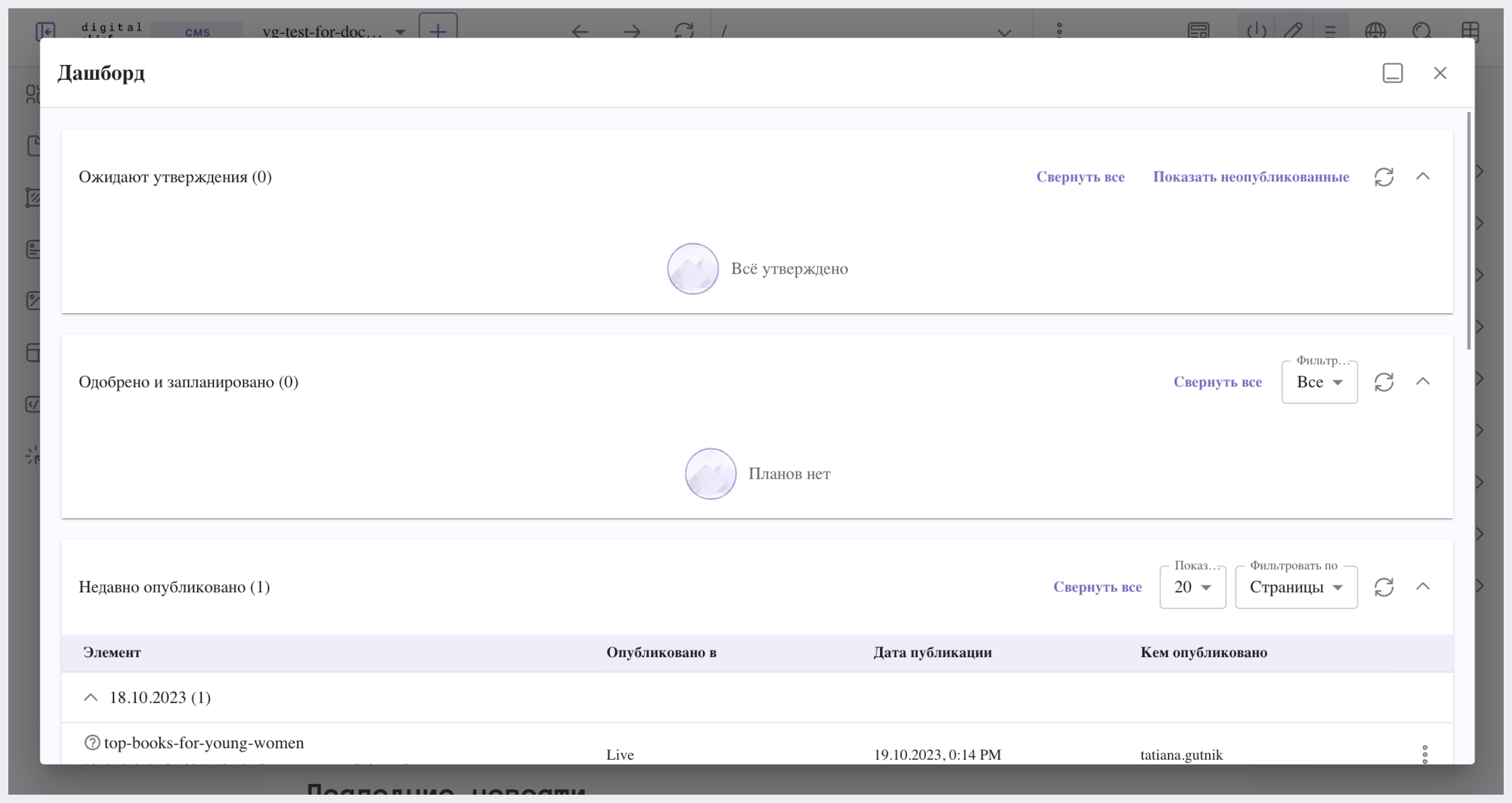Click the dashboard vertical scrollbar
This screenshot has width=1512, height=803.
pyautogui.click(x=1469, y=231)
